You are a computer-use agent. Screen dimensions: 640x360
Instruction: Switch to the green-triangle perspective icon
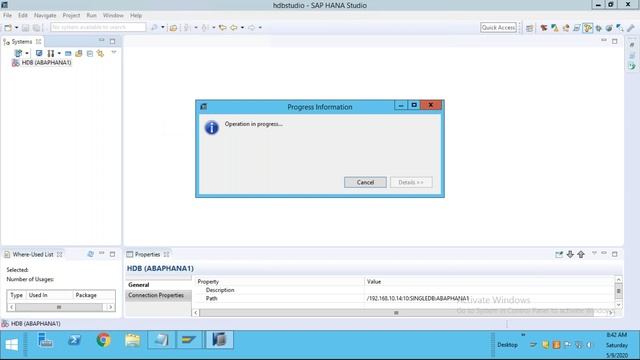pyautogui.click(x=555, y=28)
